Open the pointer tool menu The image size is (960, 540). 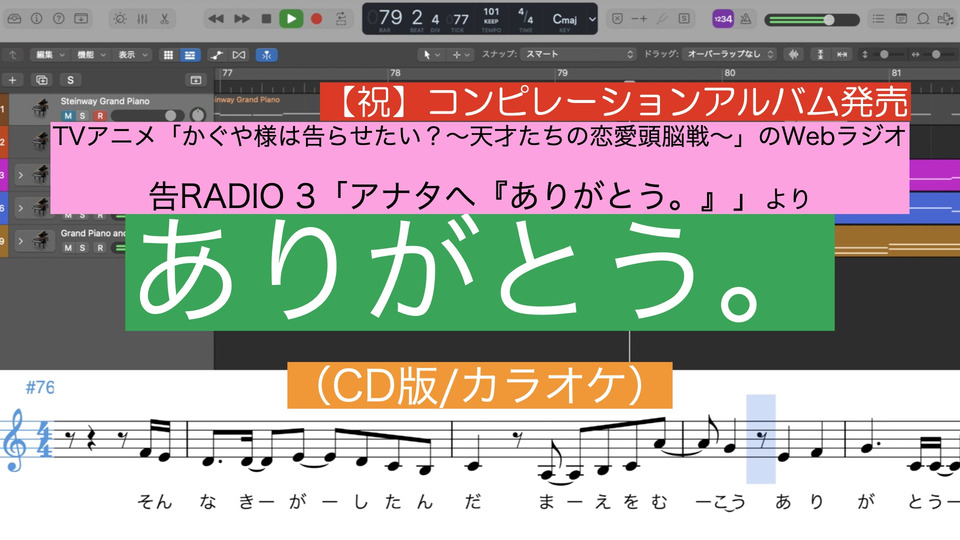pyautogui.click(x=431, y=55)
